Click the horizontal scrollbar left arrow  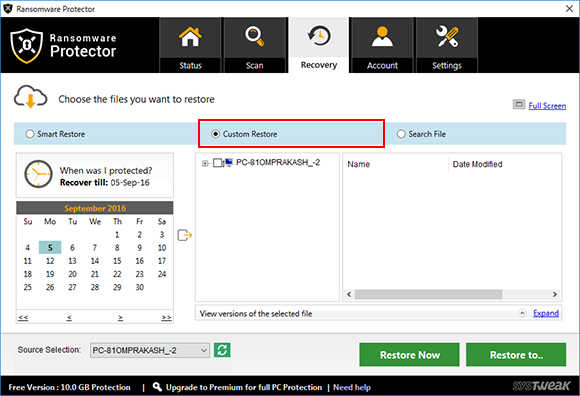pyautogui.click(x=349, y=294)
